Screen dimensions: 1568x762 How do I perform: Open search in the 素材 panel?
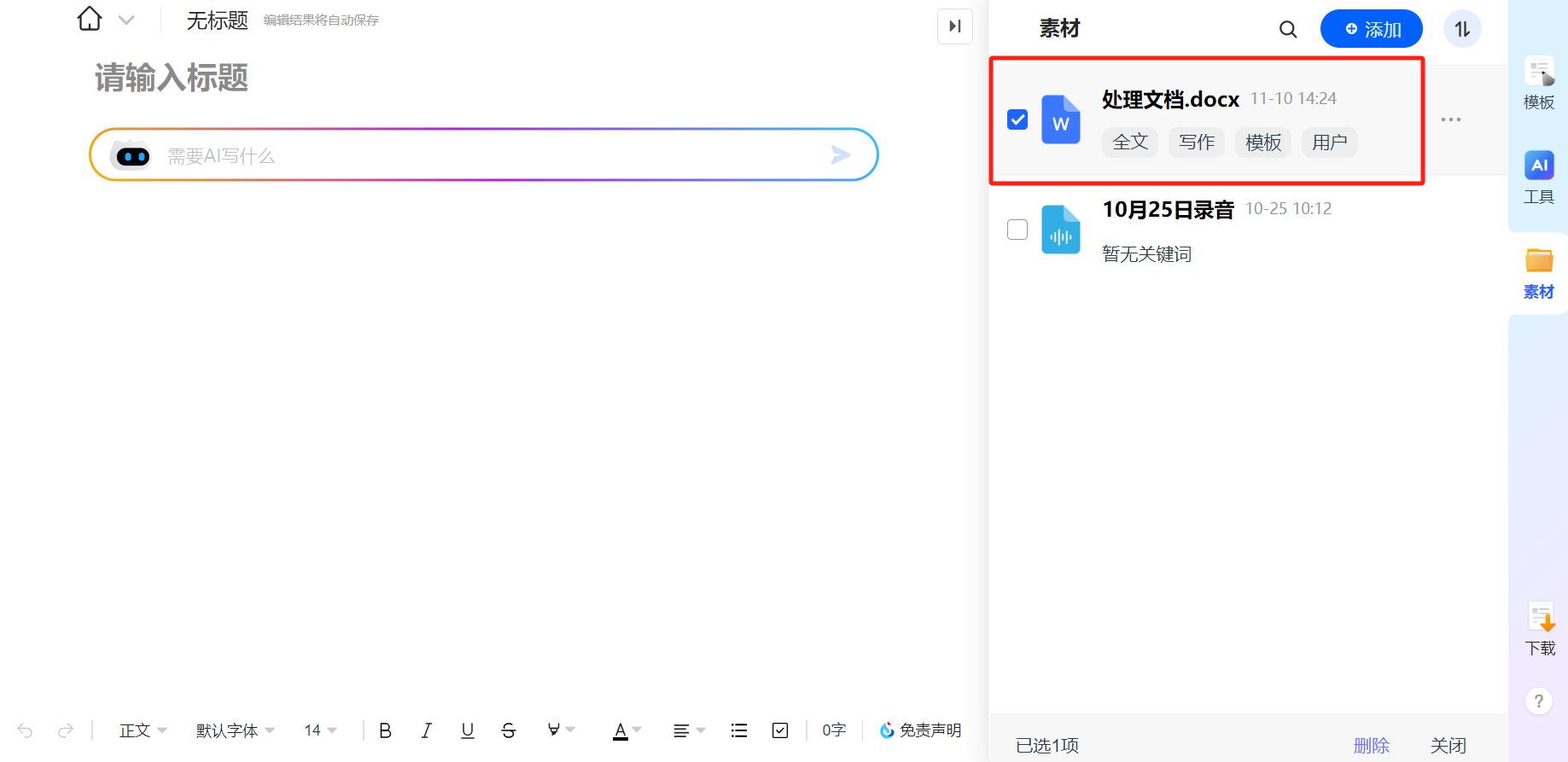coord(1287,30)
